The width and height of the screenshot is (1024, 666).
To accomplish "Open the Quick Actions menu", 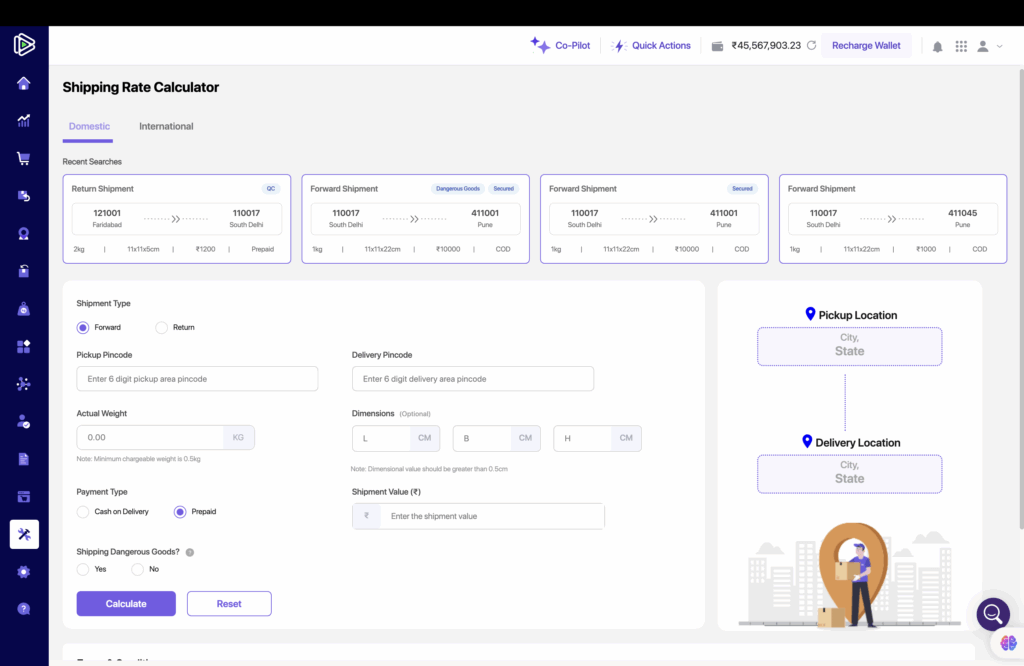I will [651, 46].
